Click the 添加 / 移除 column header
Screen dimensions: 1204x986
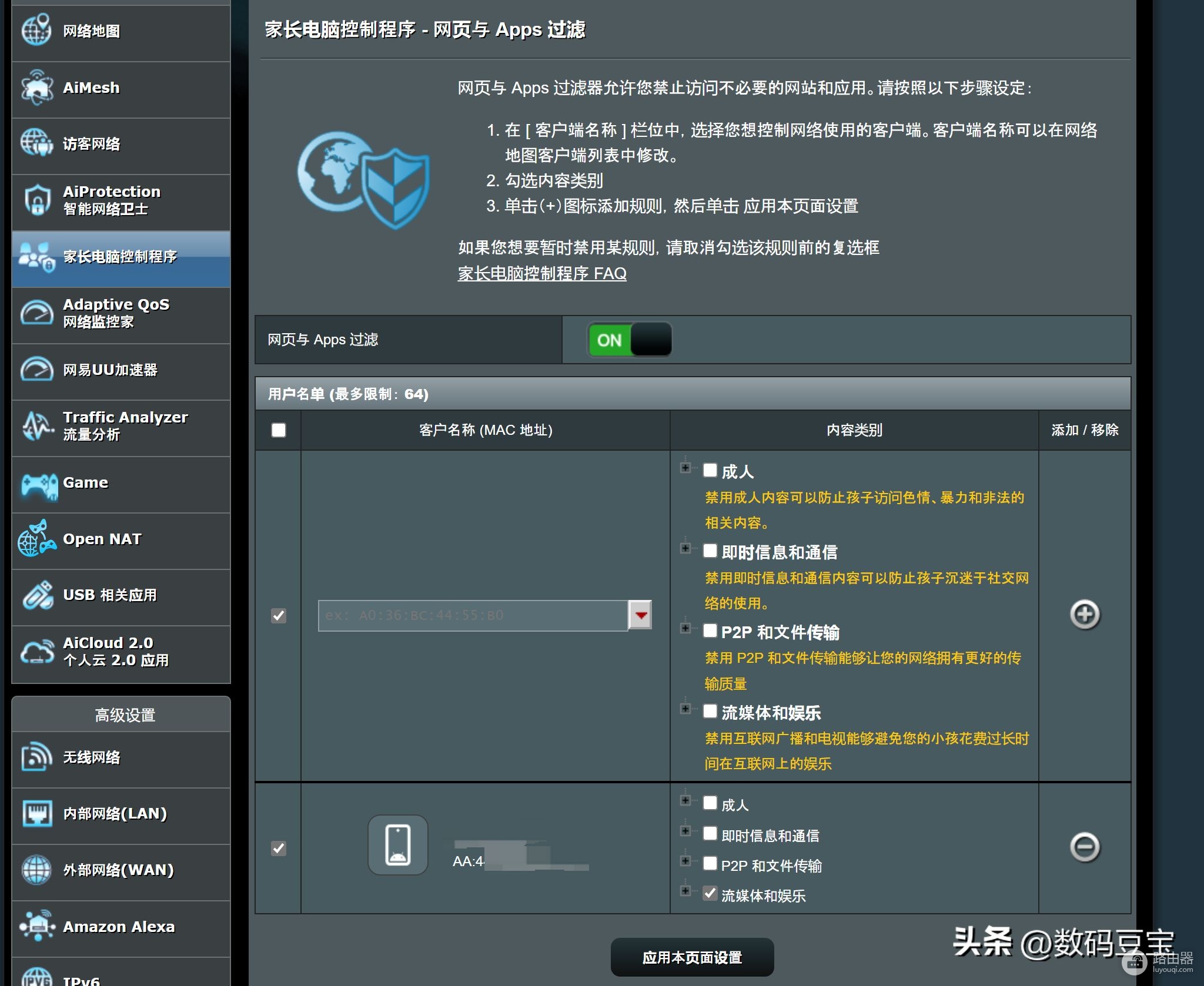(1085, 430)
